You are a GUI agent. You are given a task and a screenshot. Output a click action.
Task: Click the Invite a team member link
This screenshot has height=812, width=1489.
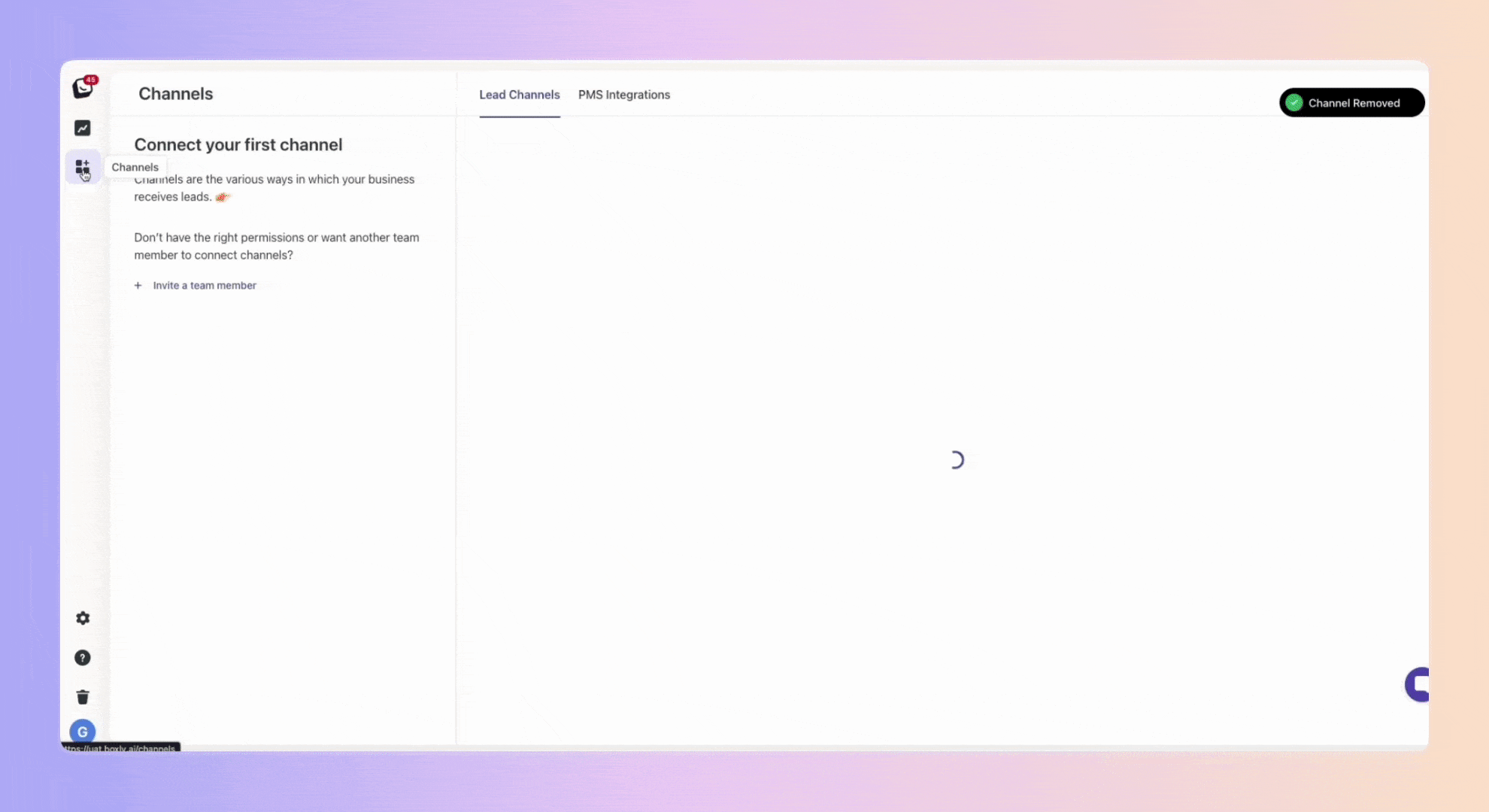(x=204, y=286)
